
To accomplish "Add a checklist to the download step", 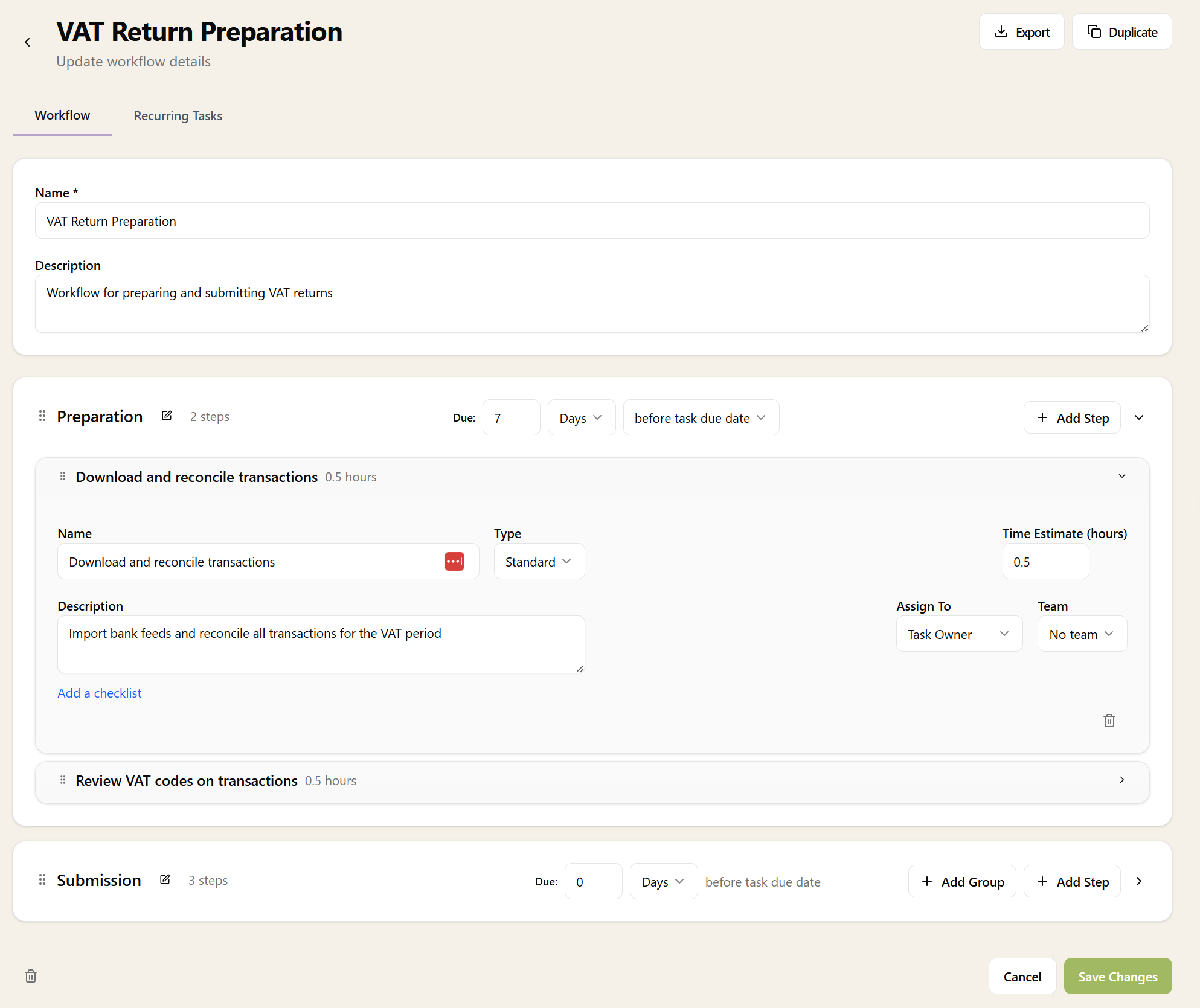I will pos(99,693).
